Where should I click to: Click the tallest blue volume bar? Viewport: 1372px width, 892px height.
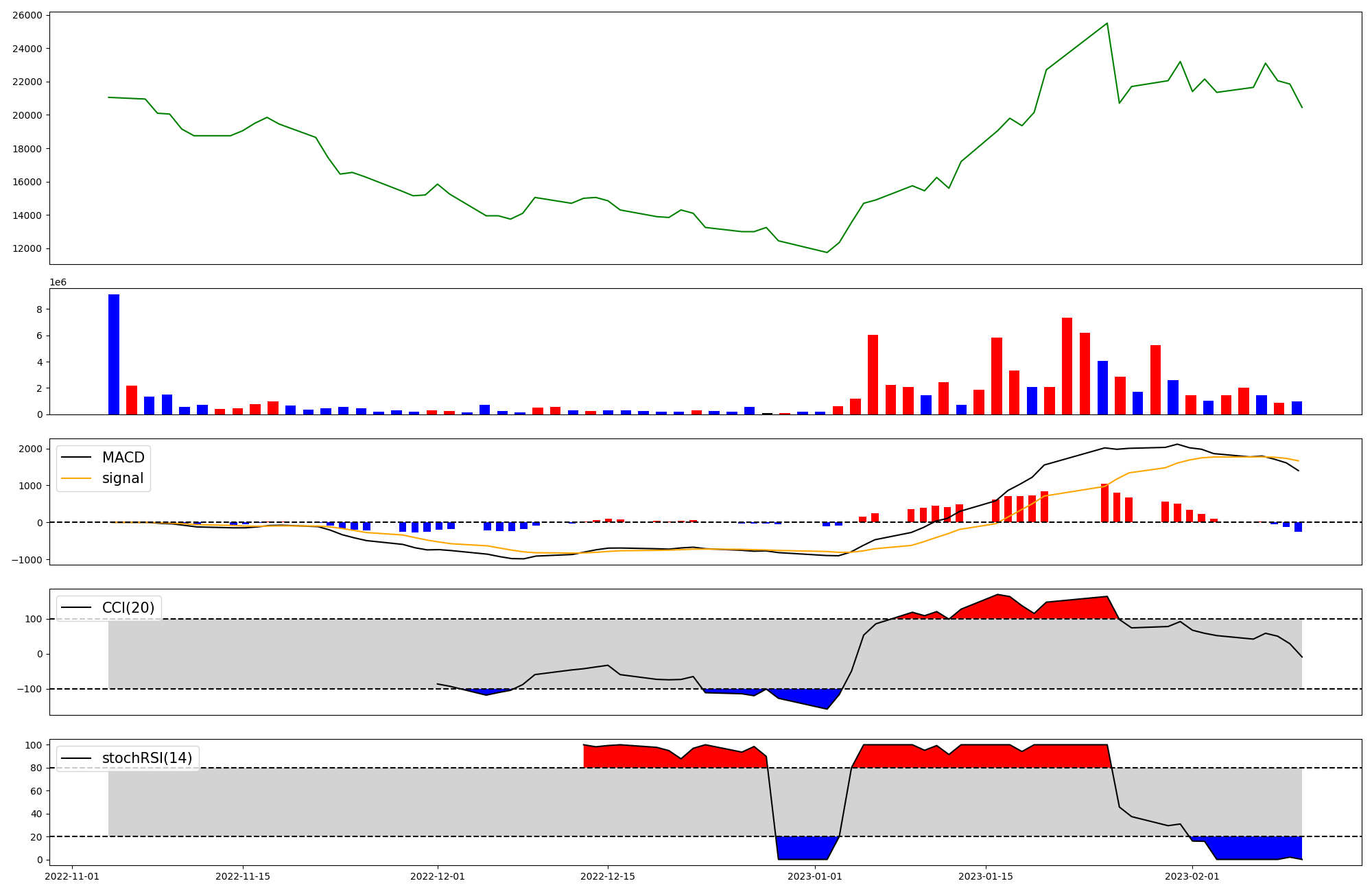(114, 355)
